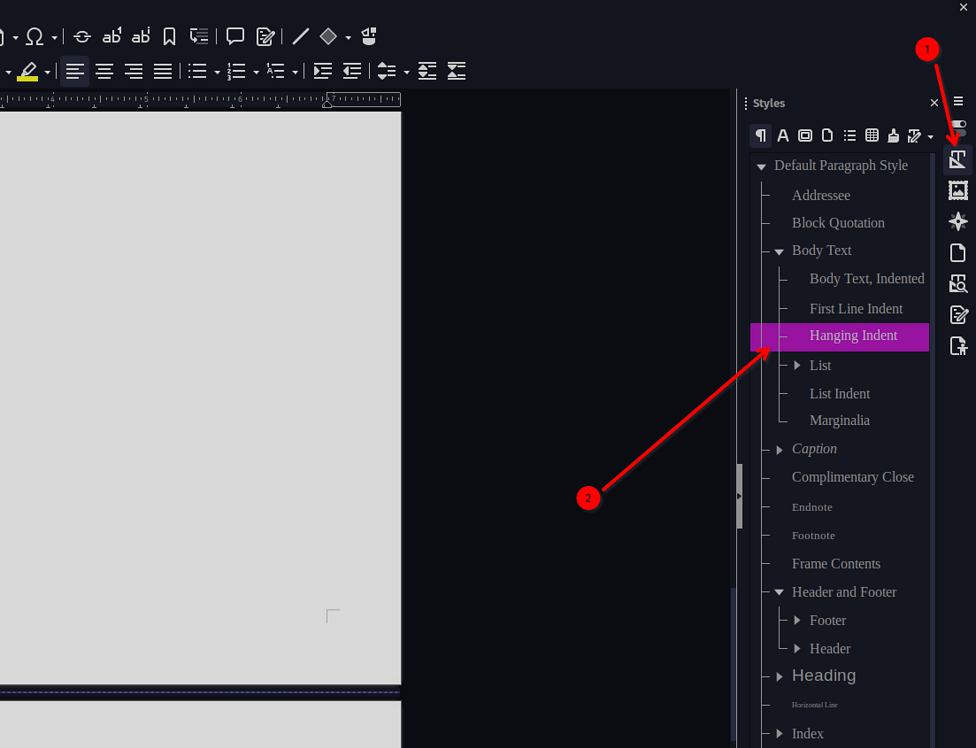976x748 pixels.
Task: Toggle character highlighting color
Action: (x=29, y=70)
